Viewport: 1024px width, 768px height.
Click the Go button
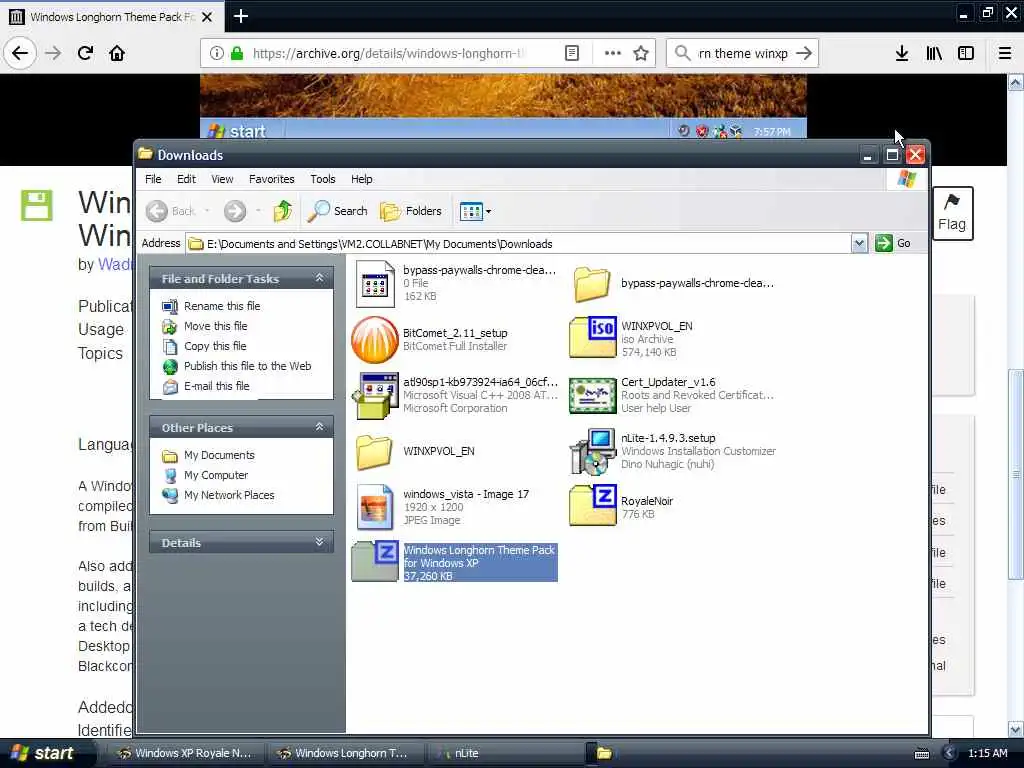click(893, 243)
